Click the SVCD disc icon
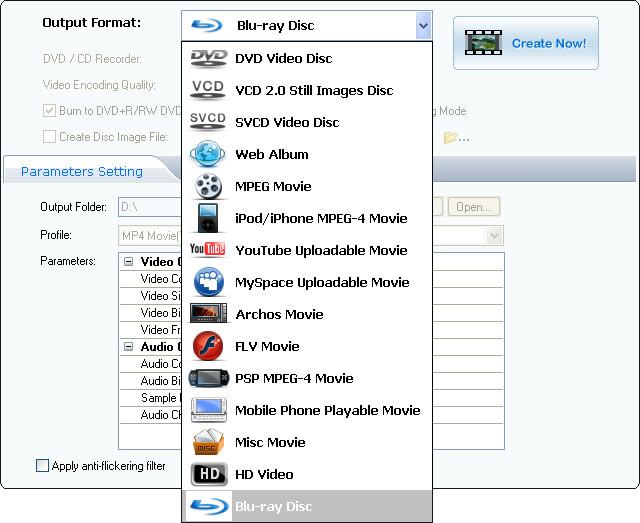The image size is (640, 523). pos(208,122)
